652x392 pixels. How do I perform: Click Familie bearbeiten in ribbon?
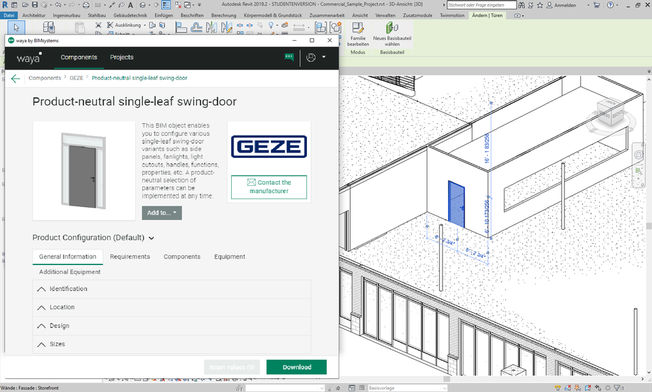pyautogui.click(x=358, y=34)
